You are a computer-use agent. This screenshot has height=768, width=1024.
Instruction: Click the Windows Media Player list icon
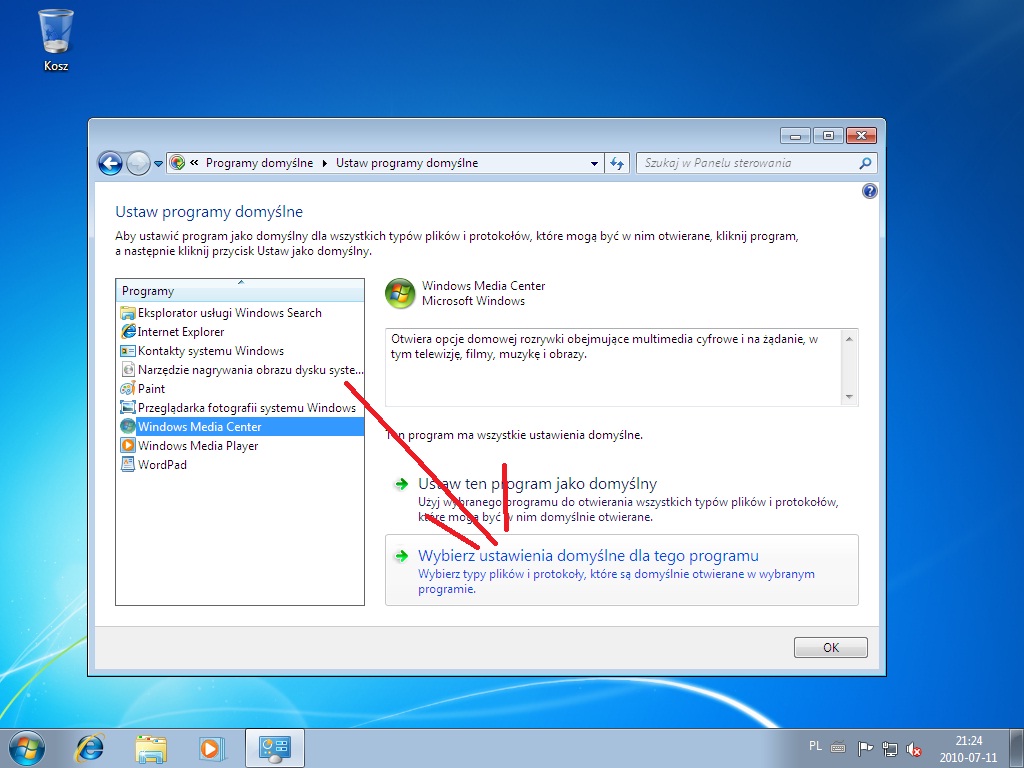(x=128, y=445)
